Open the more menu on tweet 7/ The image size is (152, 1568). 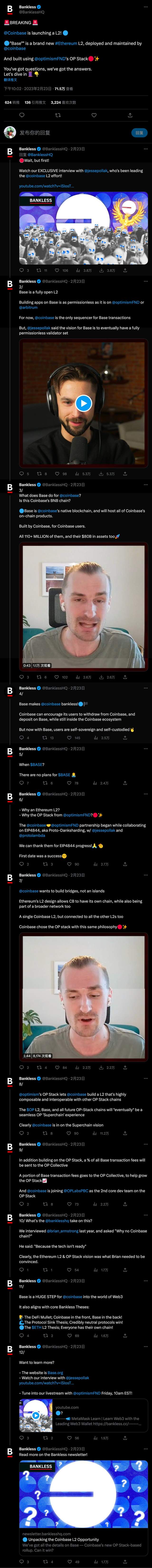tap(145, 875)
